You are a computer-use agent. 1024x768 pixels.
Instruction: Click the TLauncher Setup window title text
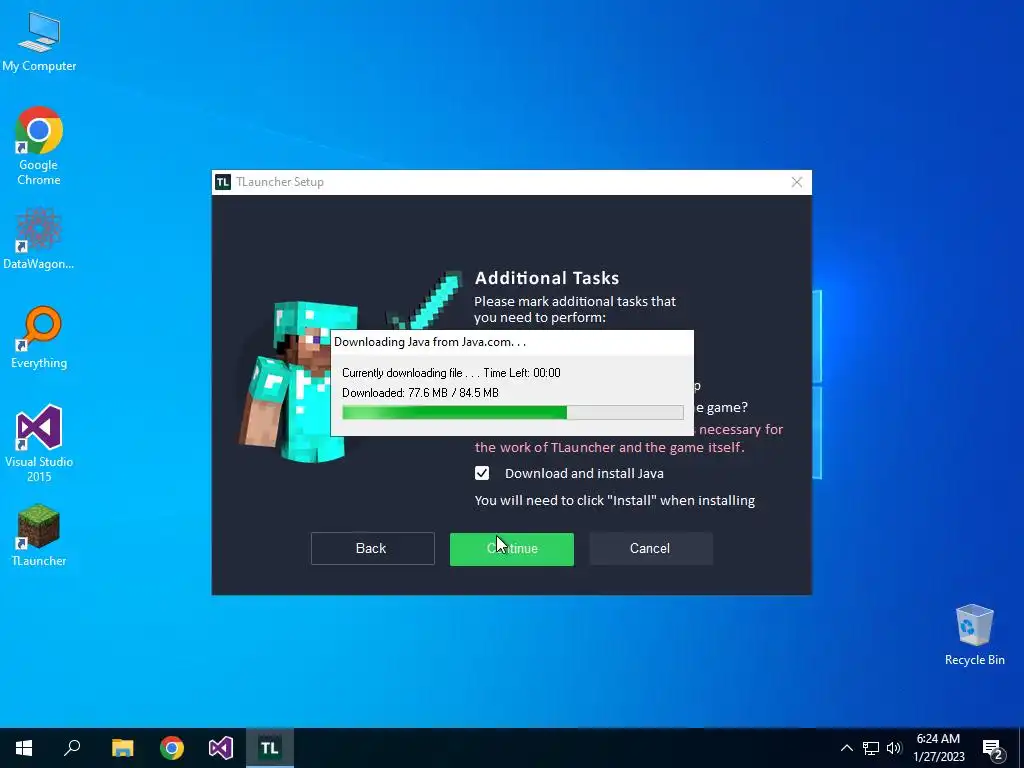pos(280,182)
